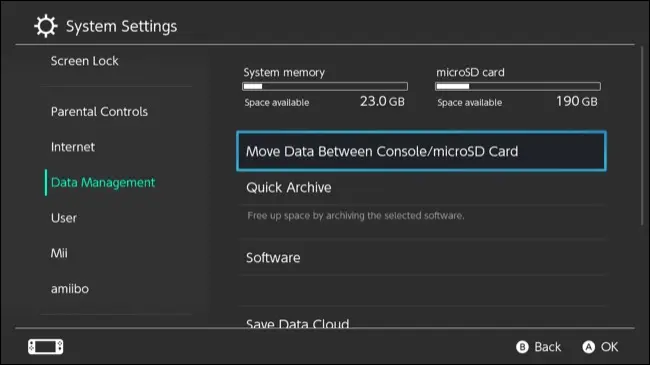650x365 pixels.
Task: Select Screen Lock in the sidebar
Action: pos(85,61)
